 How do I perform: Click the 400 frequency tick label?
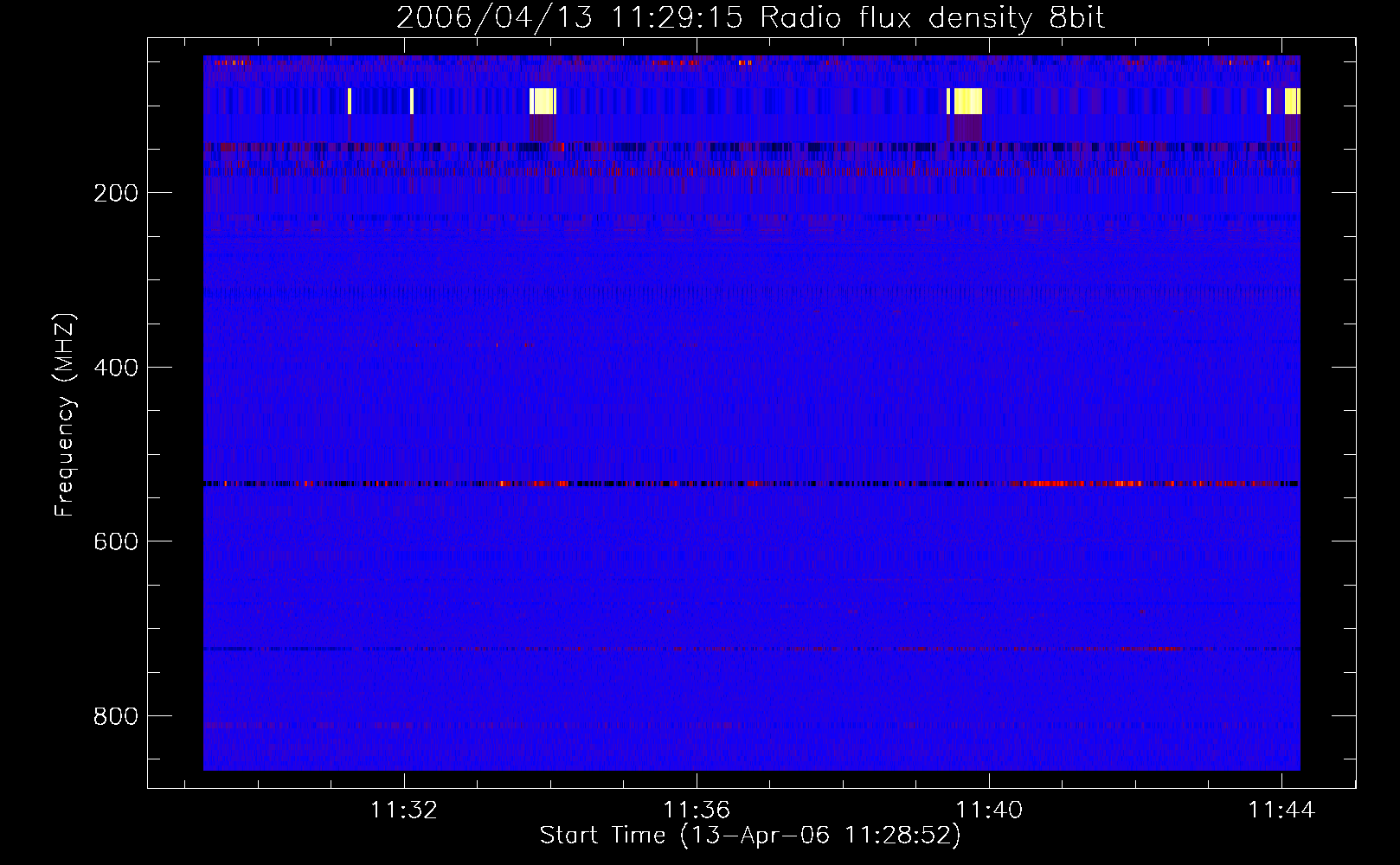point(116,368)
